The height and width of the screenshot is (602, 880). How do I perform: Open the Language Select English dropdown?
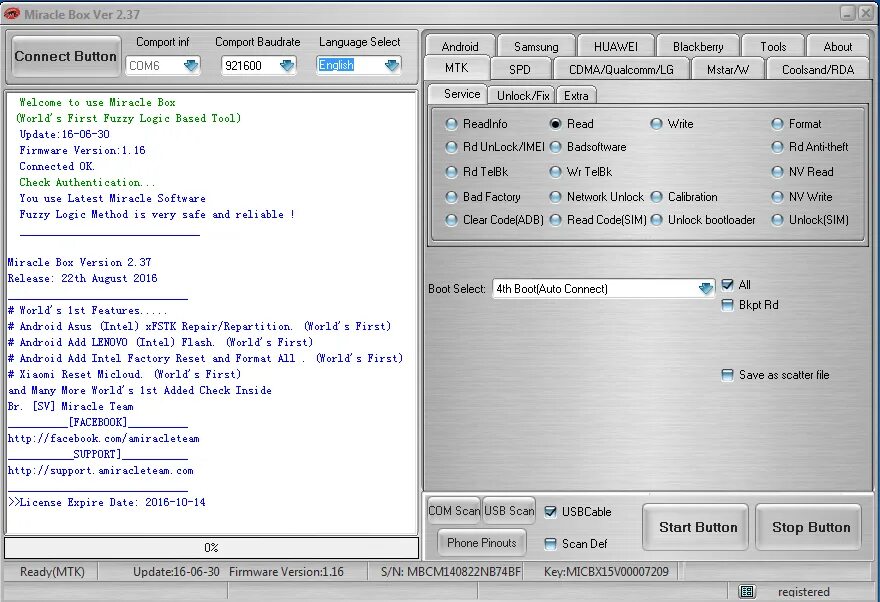coord(392,66)
